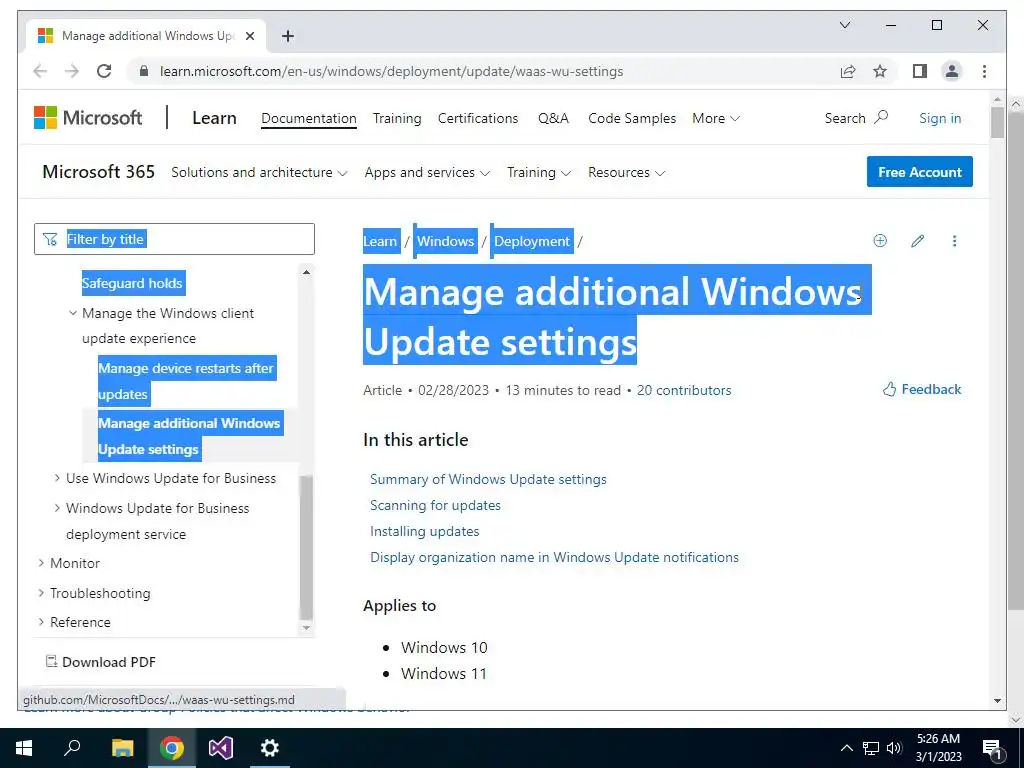Show hidden system tray icons
Image resolution: width=1024 pixels, height=768 pixels.
(x=846, y=748)
